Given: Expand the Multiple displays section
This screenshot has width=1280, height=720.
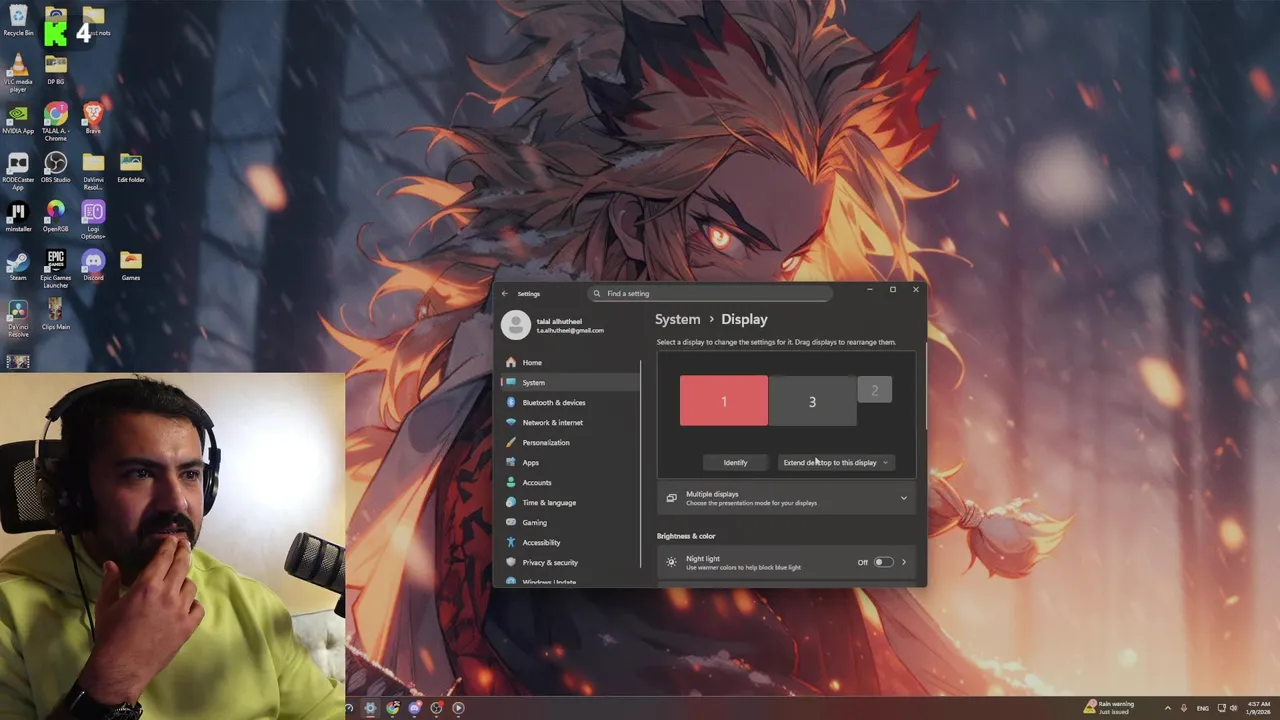Looking at the screenshot, I should (787, 498).
